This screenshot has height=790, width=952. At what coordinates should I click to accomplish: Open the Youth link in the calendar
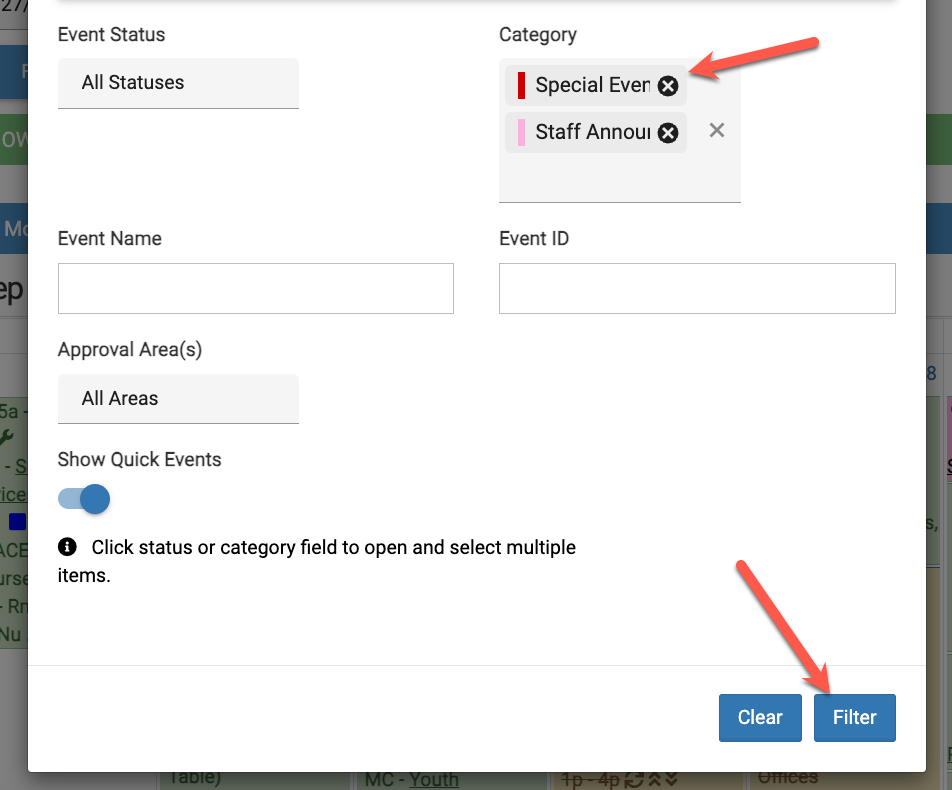434,779
